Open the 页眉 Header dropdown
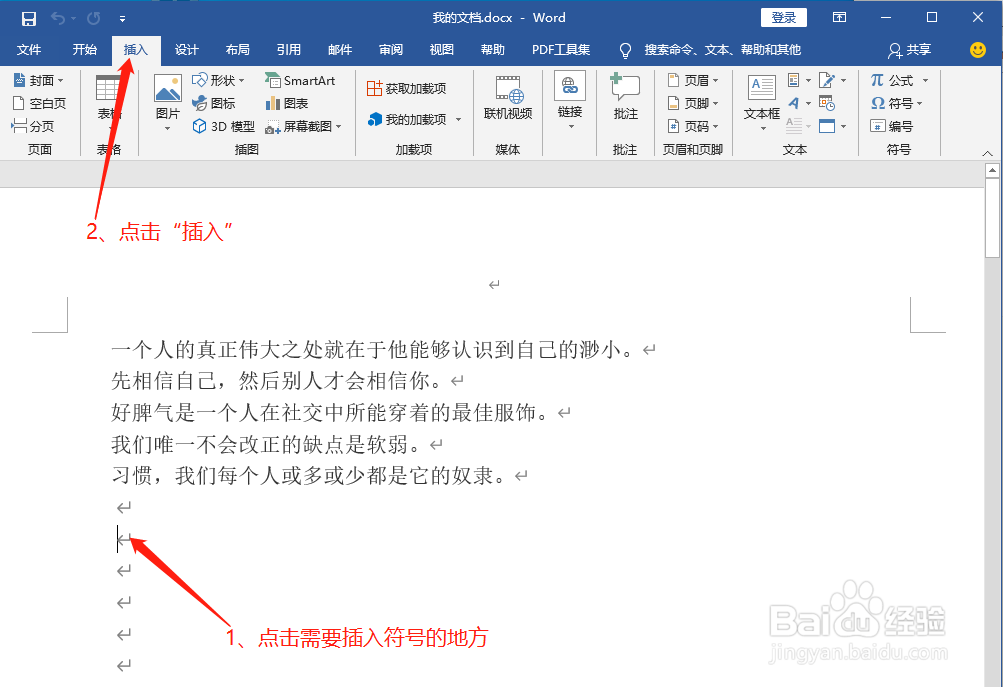The image size is (1003, 687). (693, 81)
